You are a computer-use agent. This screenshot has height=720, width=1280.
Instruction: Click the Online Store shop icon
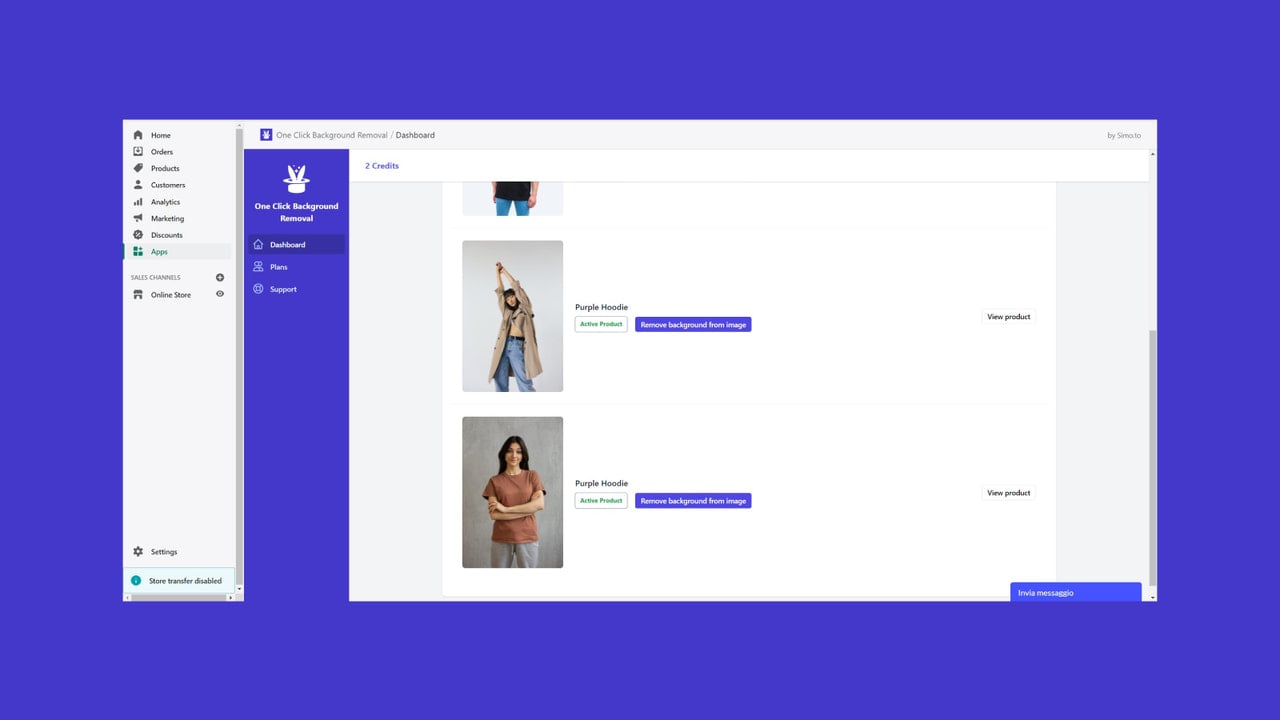[138, 295]
